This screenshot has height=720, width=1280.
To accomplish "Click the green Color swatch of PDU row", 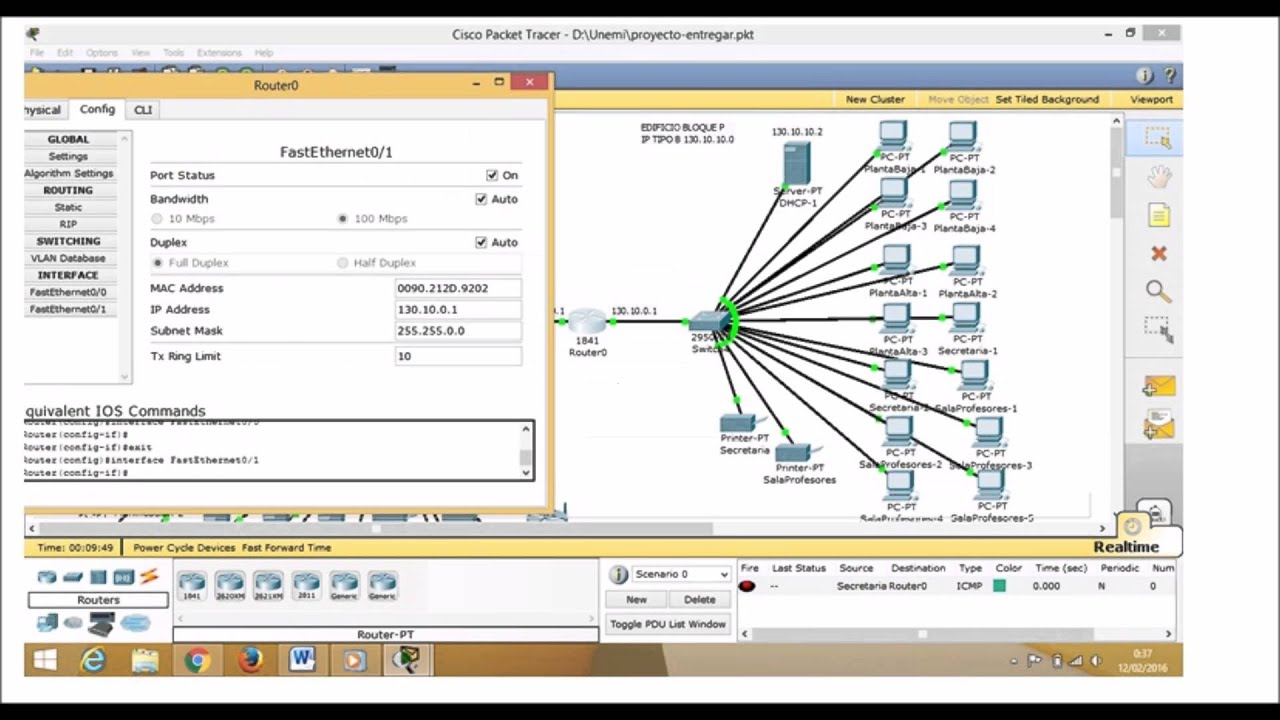I will (x=999, y=586).
